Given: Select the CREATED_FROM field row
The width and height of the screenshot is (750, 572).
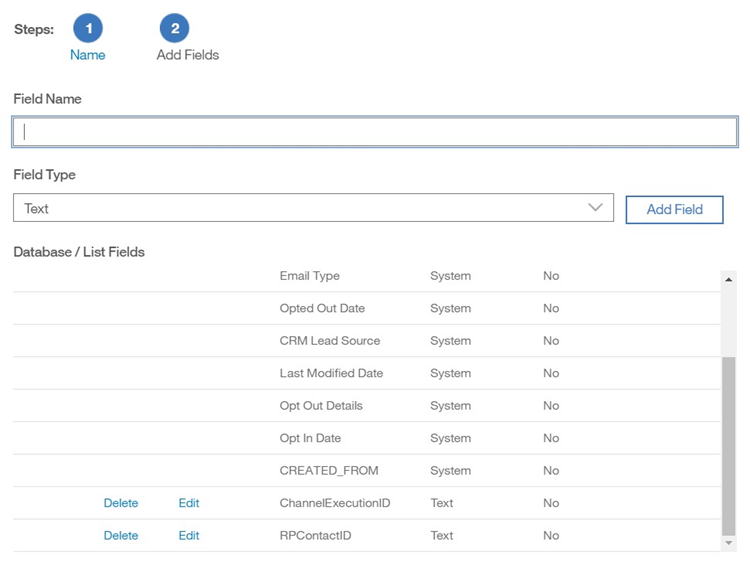Looking at the screenshot, I should pyautogui.click(x=329, y=470).
